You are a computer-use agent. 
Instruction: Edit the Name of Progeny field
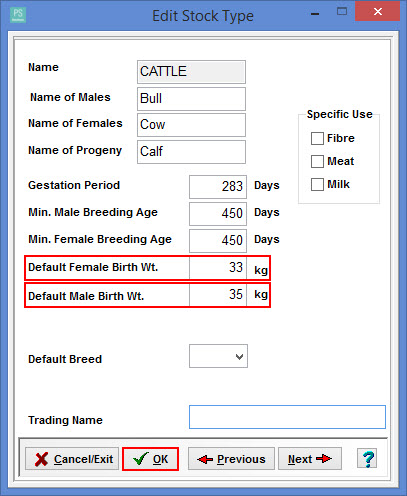tap(191, 152)
